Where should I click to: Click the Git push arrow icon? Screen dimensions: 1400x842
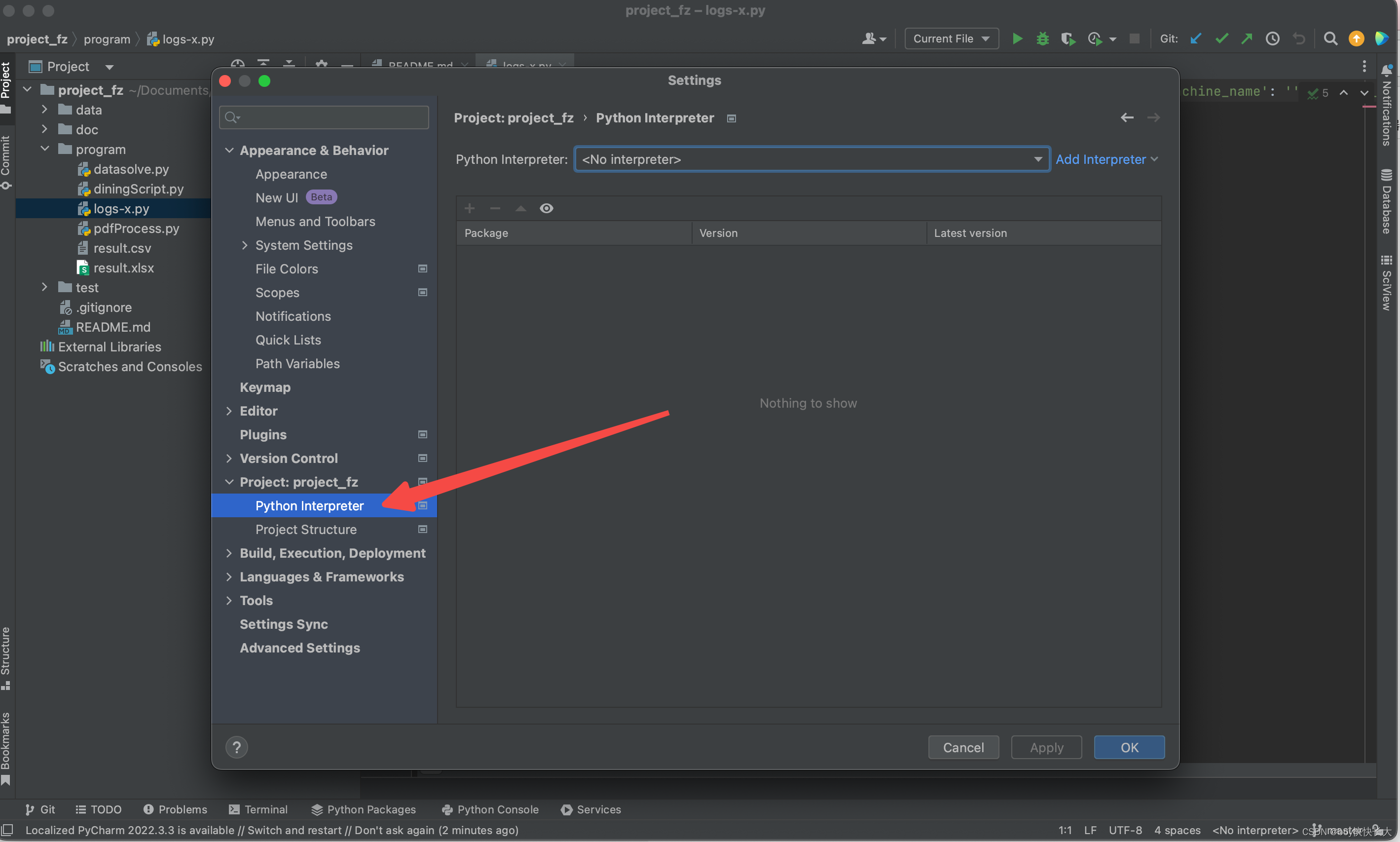[x=1246, y=38]
